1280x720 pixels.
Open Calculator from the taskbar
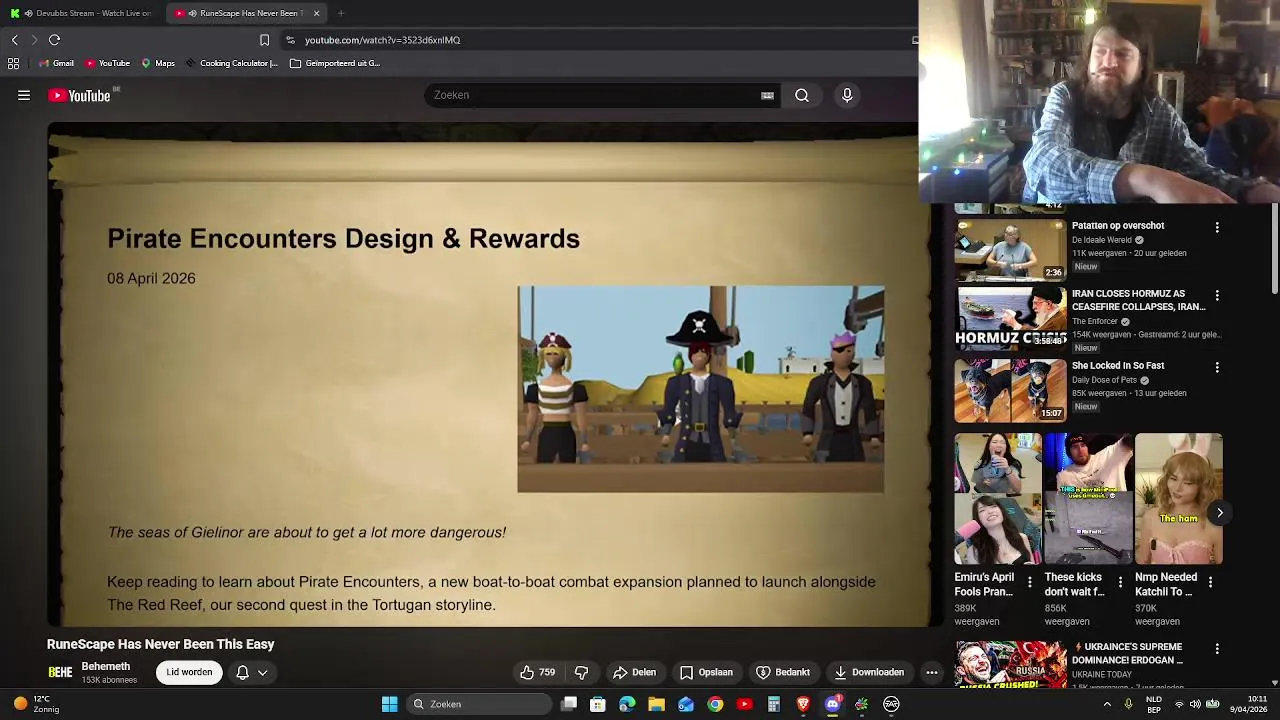pos(773,704)
